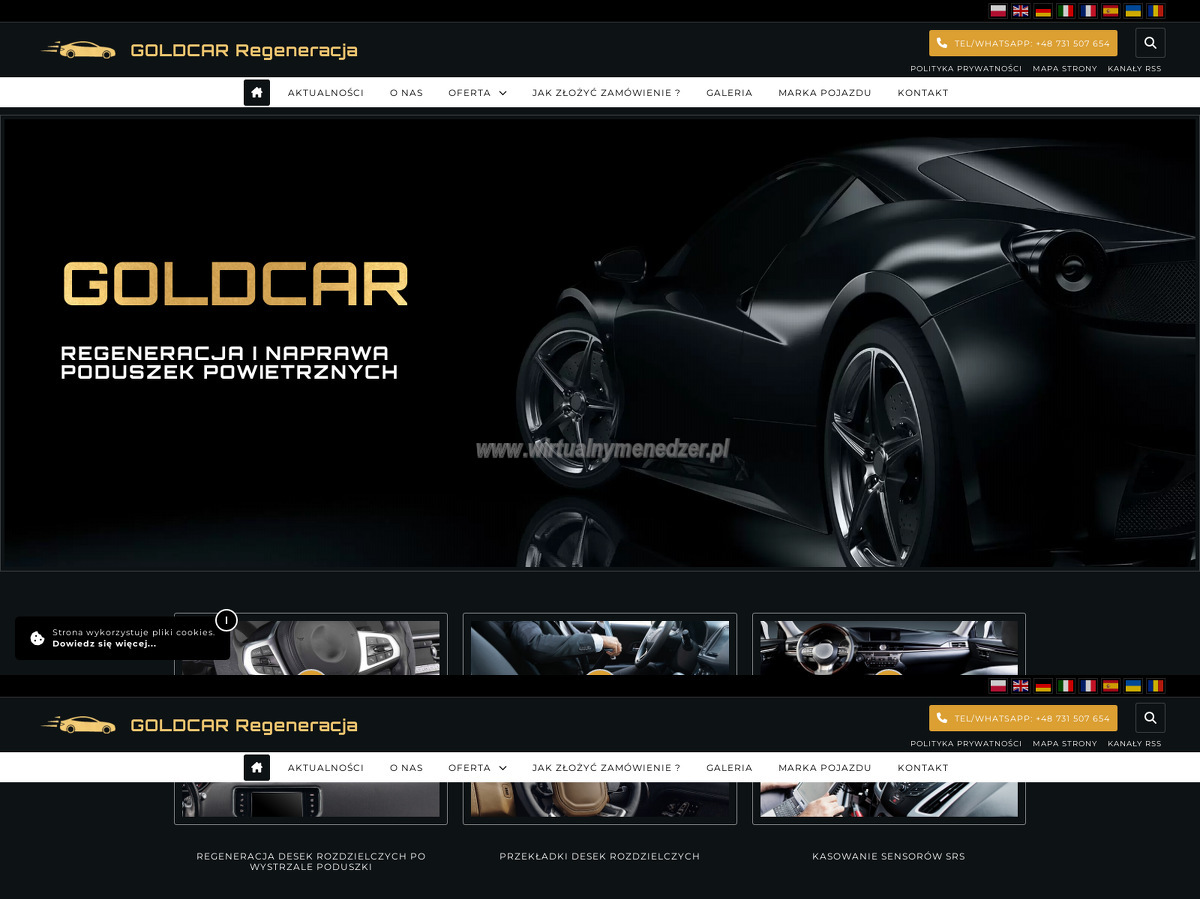The height and width of the screenshot is (899, 1200).
Task: Open the driver-in-suit thumbnail above Przekładki desek
Action: (600, 647)
